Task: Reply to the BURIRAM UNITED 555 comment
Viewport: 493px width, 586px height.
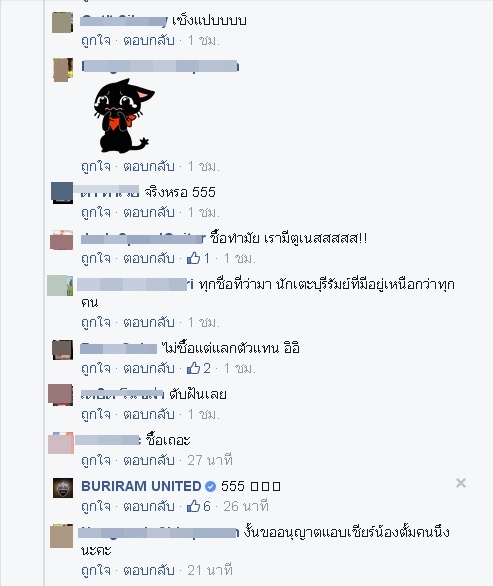Action: click(x=149, y=506)
